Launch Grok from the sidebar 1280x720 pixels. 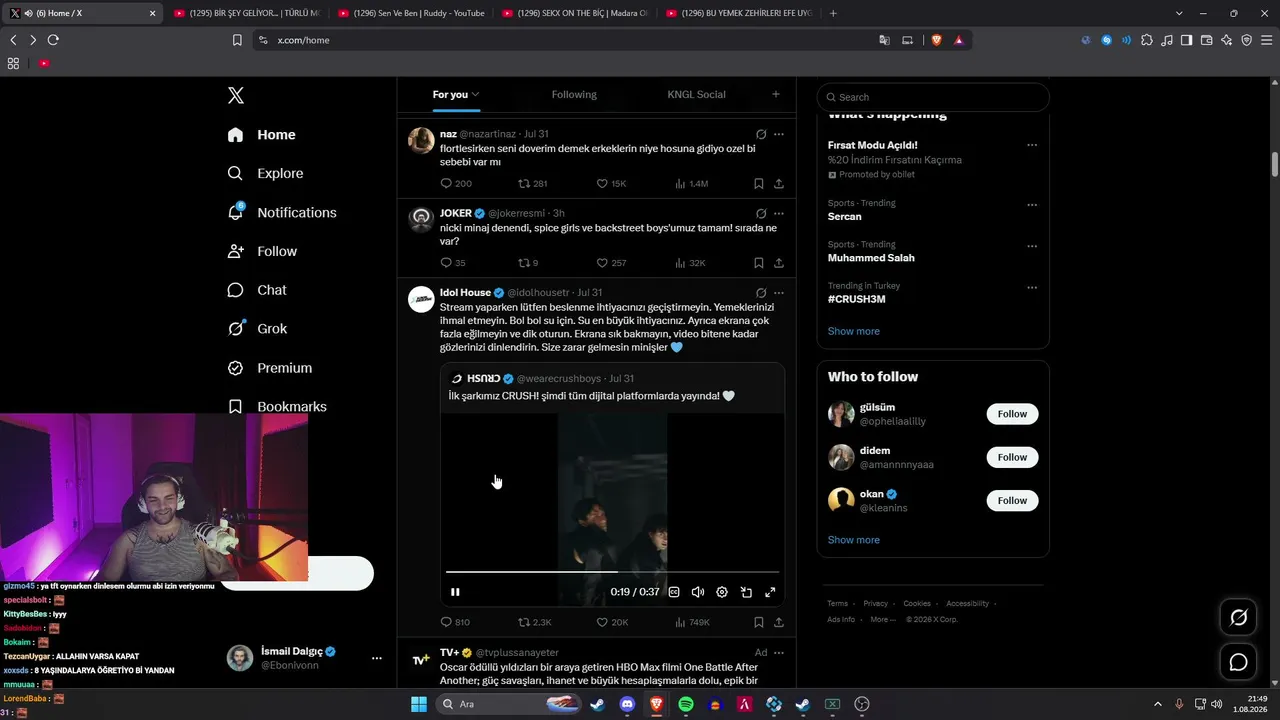pyautogui.click(x=257, y=329)
